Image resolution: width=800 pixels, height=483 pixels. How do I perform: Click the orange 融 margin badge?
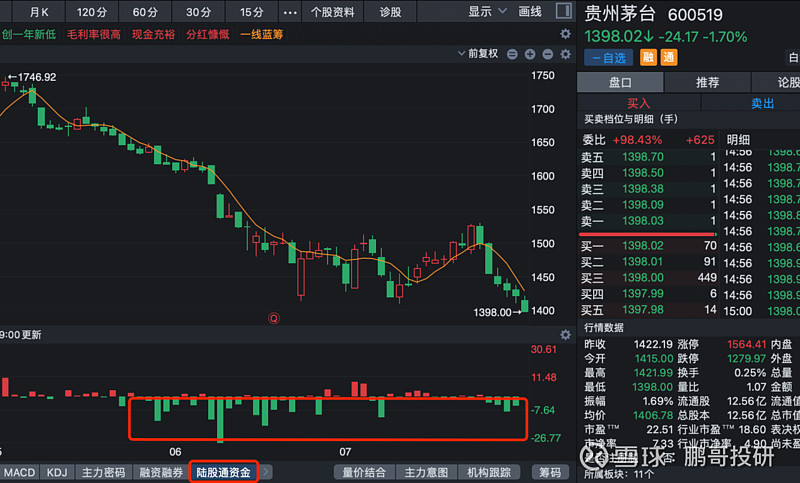click(648, 57)
